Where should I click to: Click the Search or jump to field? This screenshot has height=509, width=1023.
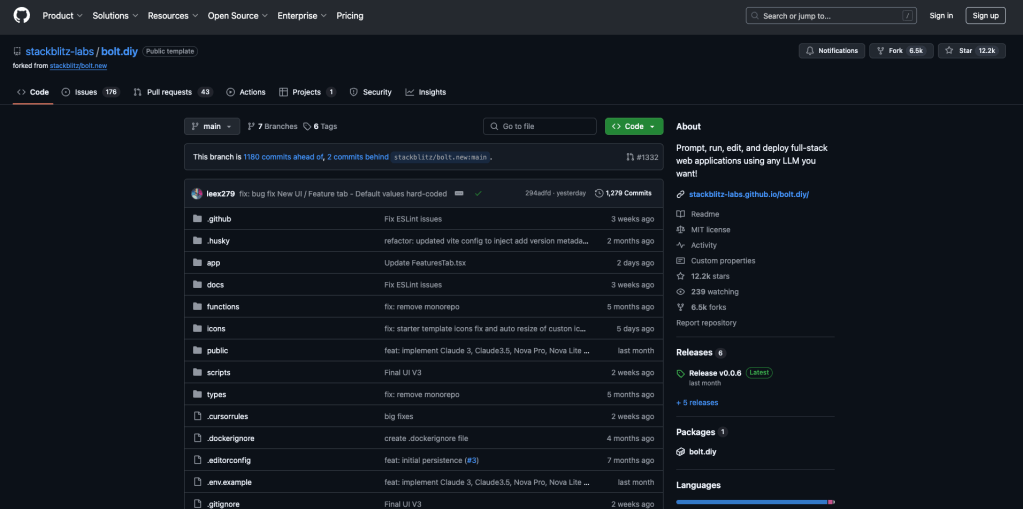pyautogui.click(x=831, y=16)
